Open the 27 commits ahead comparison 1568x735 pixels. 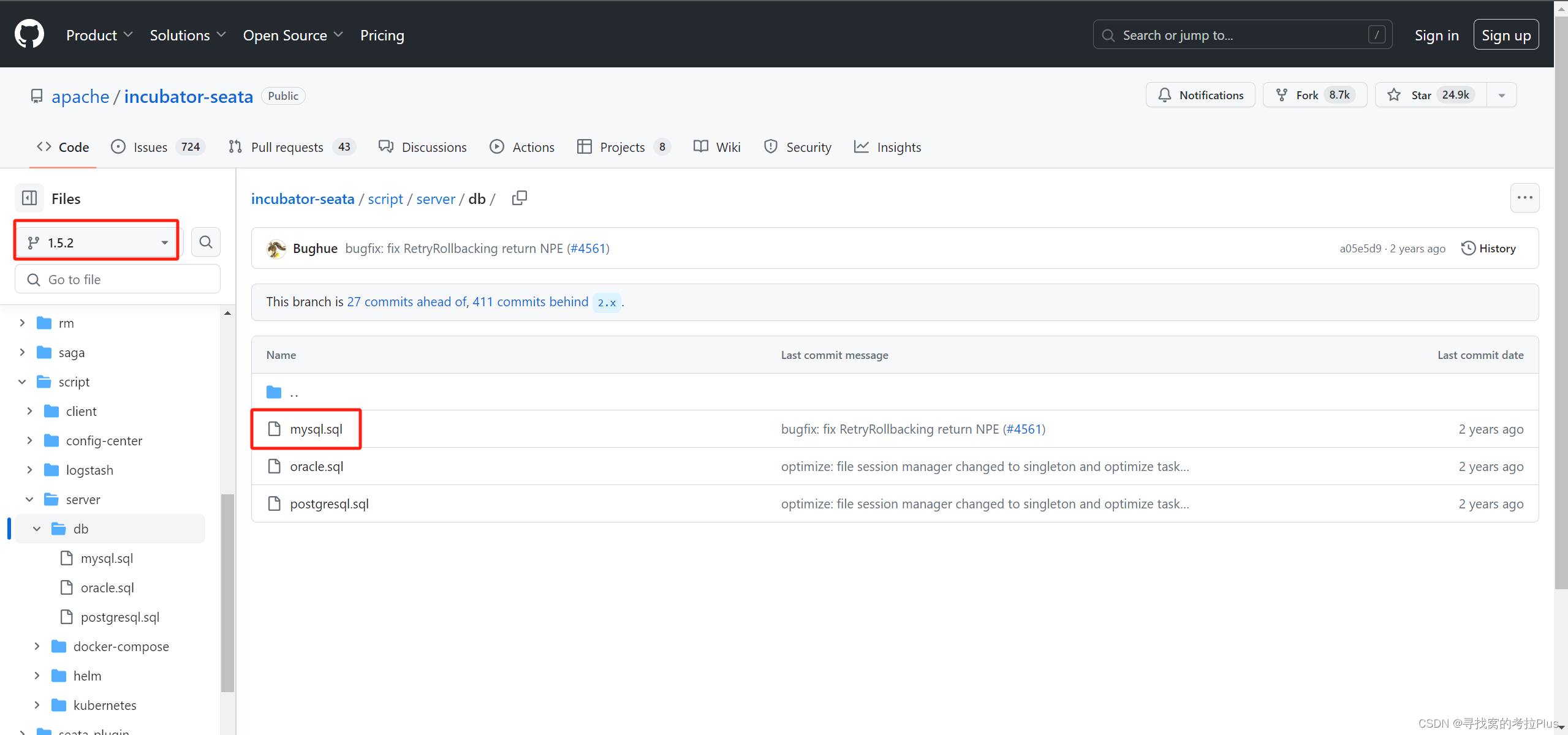click(406, 301)
